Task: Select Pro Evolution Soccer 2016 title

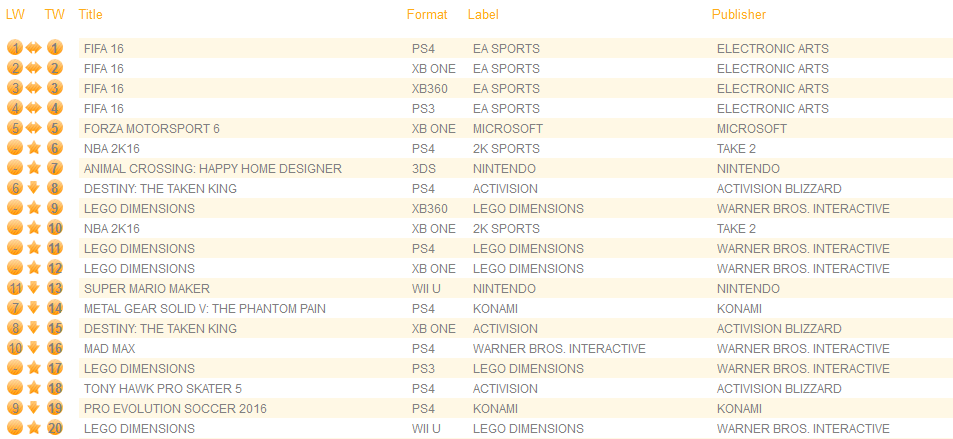Action: (x=175, y=409)
